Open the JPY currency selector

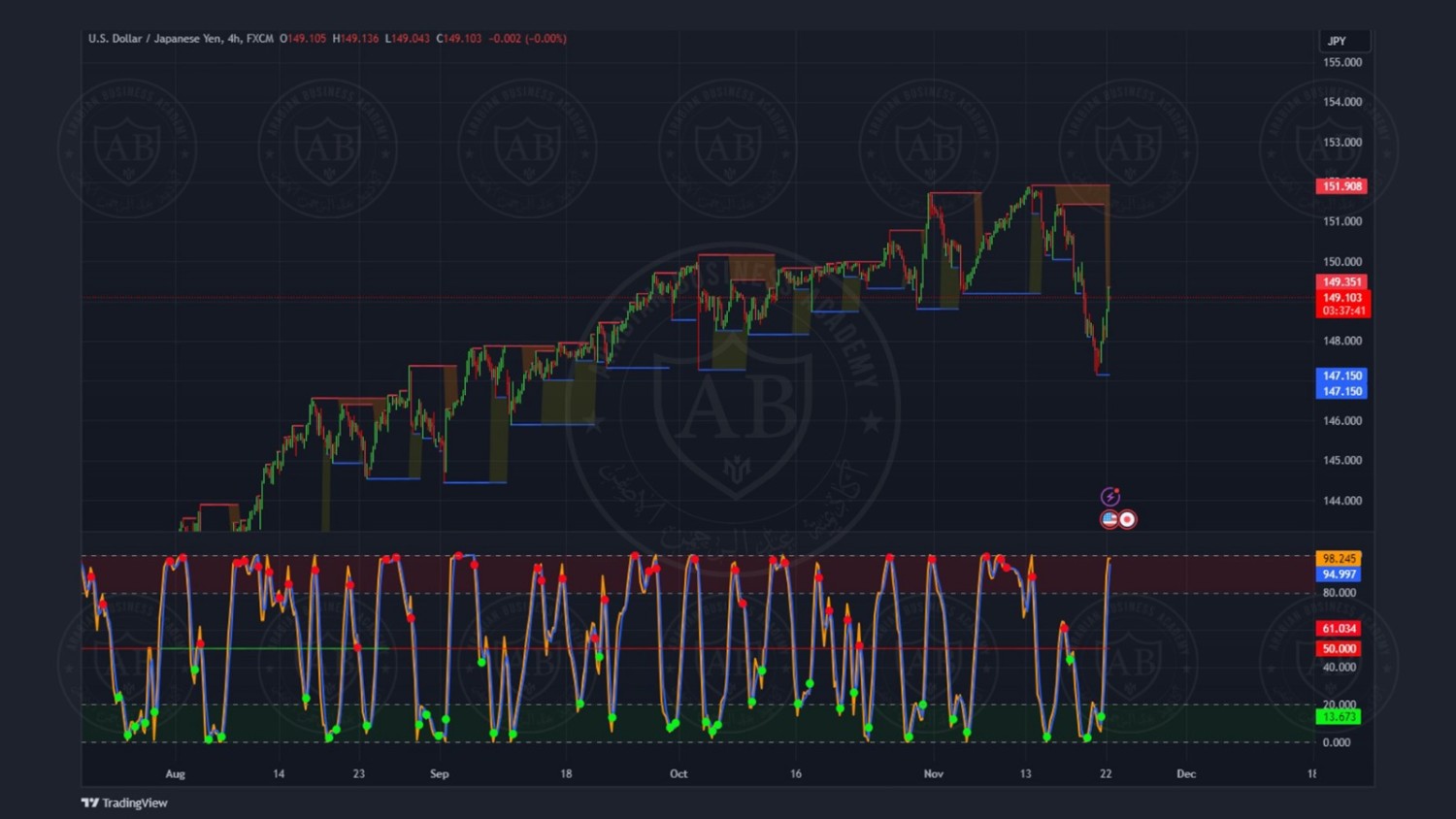1344,41
